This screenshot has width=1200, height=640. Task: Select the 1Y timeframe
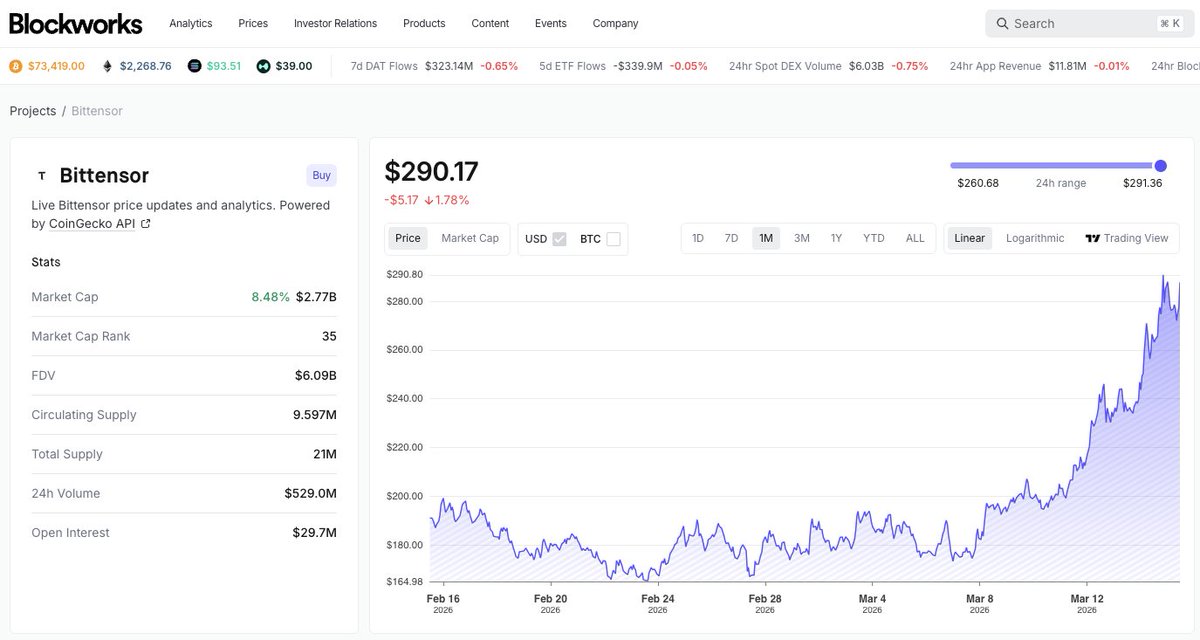tap(836, 238)
